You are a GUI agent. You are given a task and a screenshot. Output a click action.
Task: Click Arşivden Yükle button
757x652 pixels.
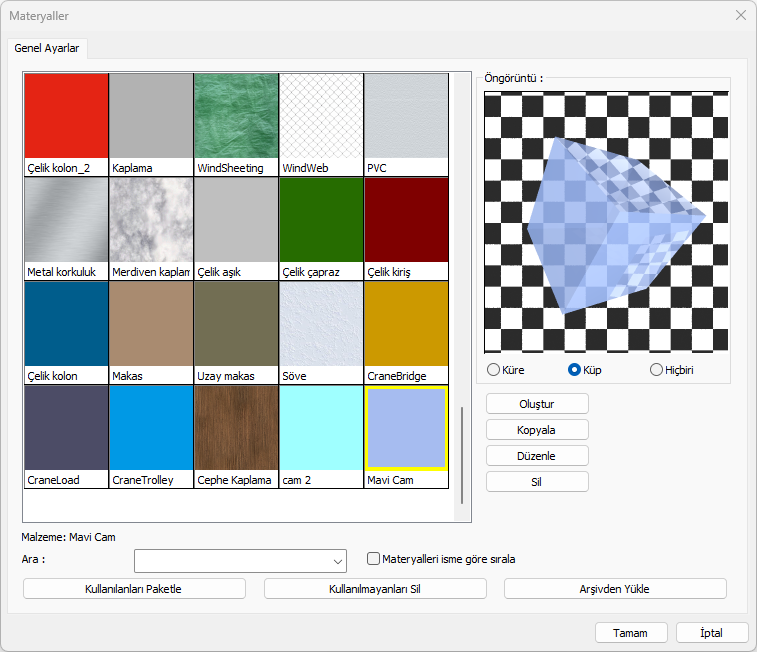point(615,589)
